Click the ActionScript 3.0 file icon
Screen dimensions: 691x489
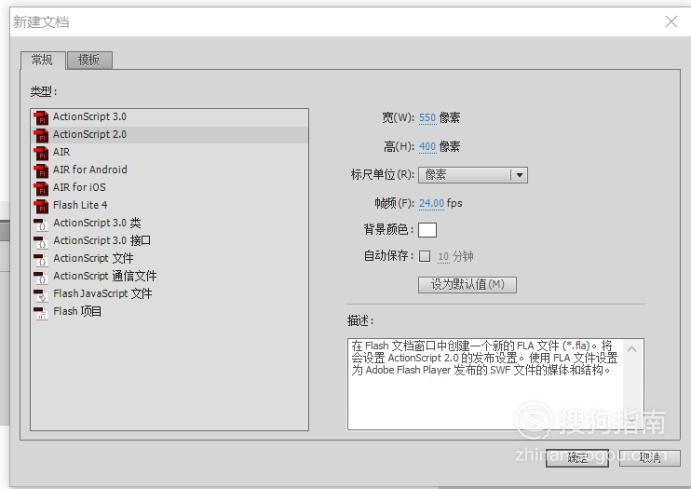click(41, 117)
